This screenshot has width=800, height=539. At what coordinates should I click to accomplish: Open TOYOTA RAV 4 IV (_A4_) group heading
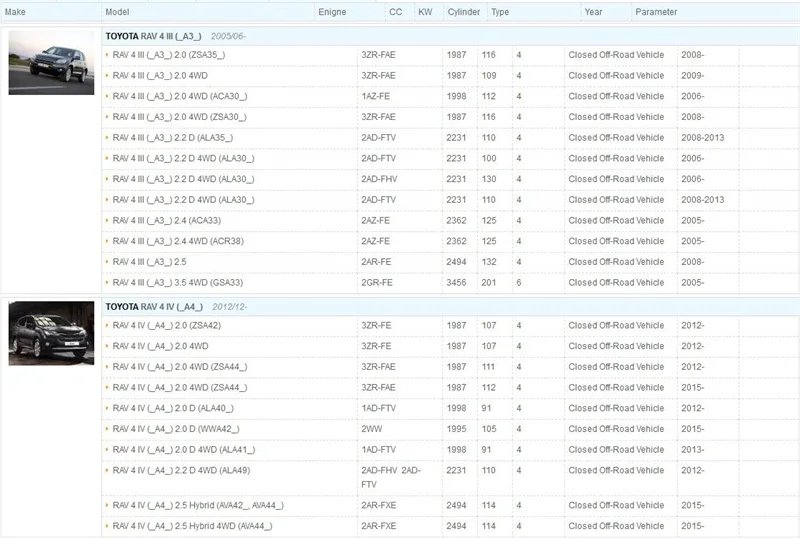[x=154, y=307]
